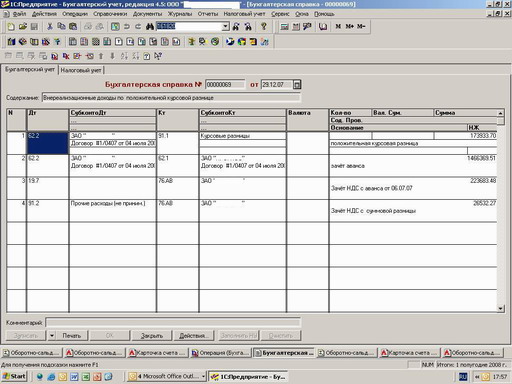
Task: Click the Действия... button
Action: point(194,335)
